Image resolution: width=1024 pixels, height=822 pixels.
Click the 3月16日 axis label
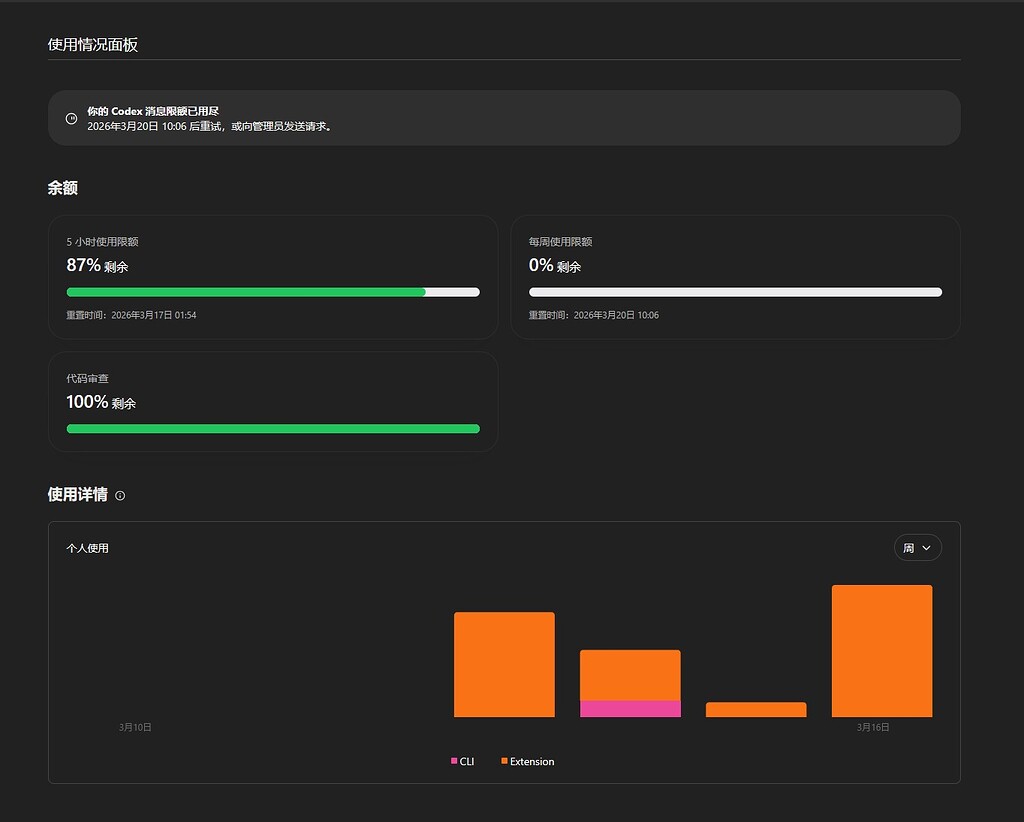(873, 727)
